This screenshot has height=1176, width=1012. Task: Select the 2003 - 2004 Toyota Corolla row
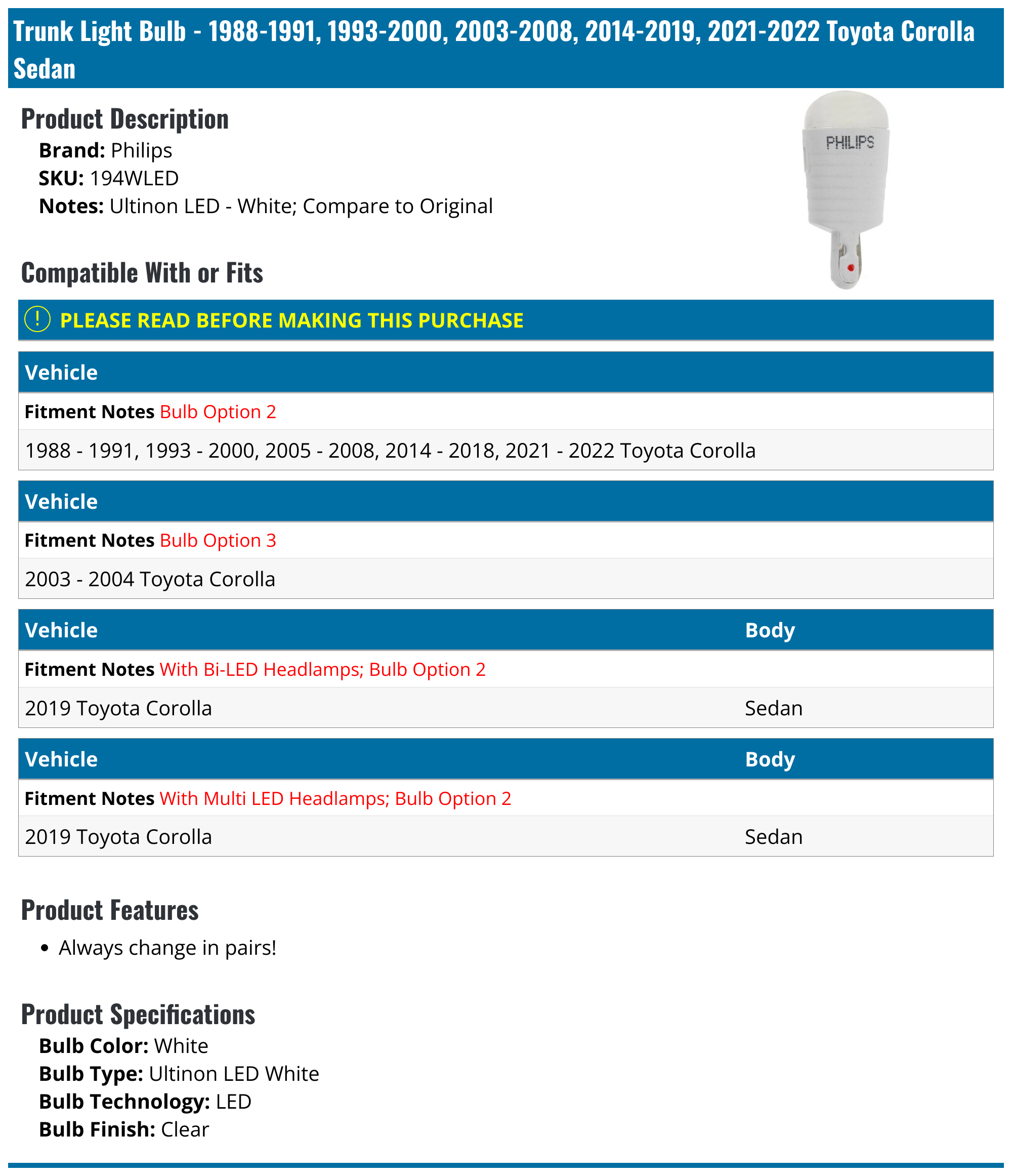(150, 579)
